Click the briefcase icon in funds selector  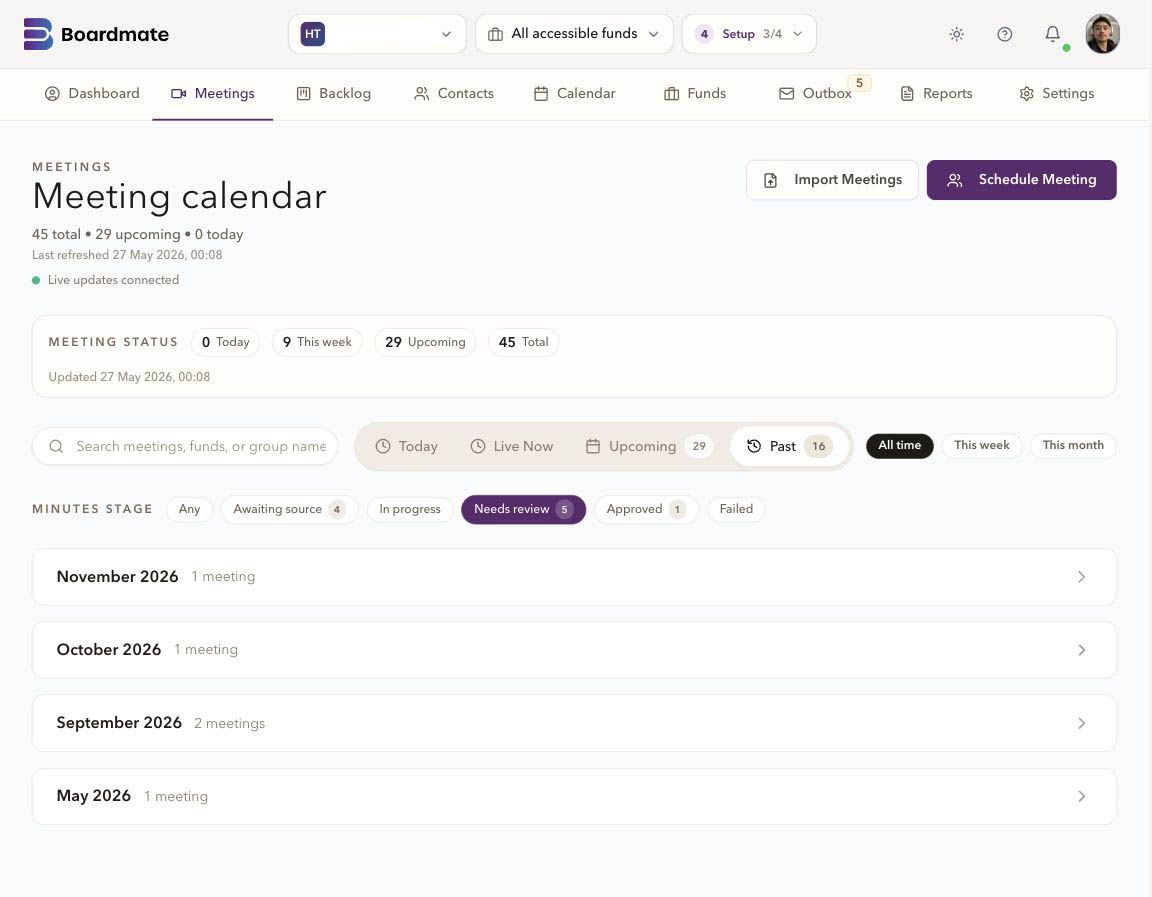click(x=495, y=34)
